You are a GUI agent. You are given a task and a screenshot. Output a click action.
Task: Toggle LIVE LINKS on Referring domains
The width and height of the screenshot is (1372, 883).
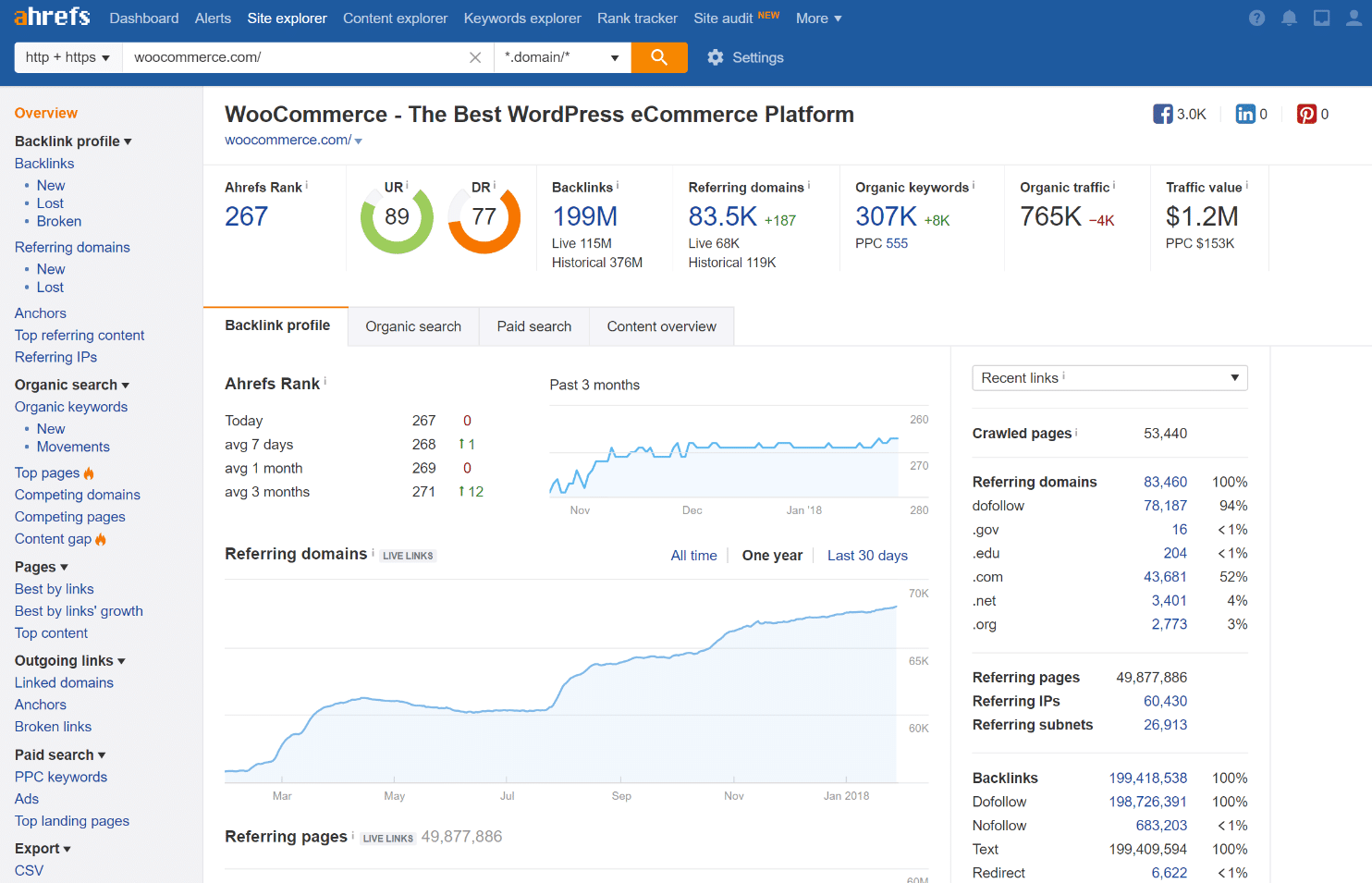(408, 555)
